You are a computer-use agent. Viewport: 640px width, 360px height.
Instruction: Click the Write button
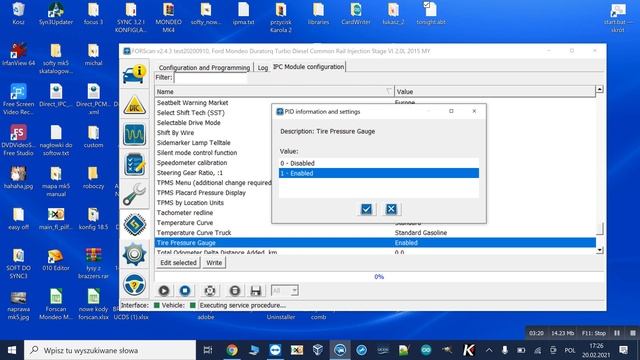click(x=214, y=262)
